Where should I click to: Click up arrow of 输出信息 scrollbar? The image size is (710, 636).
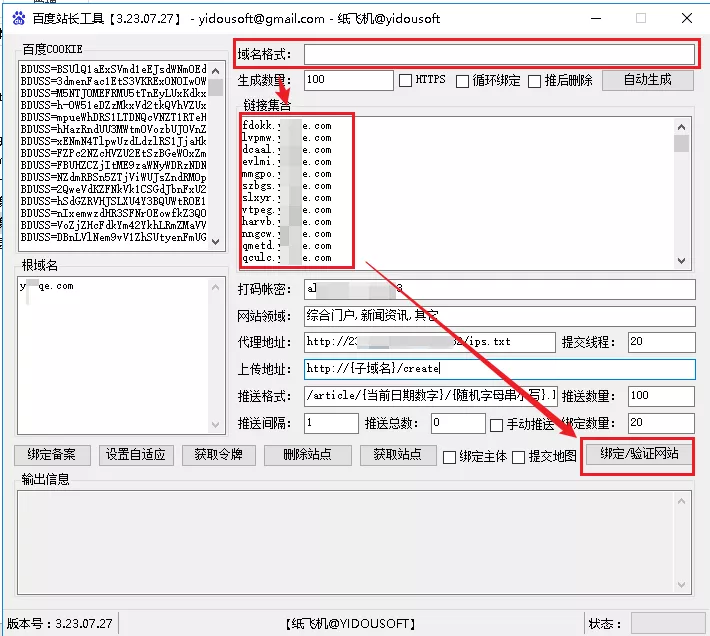pyautogui.click(x=681, y=501)
